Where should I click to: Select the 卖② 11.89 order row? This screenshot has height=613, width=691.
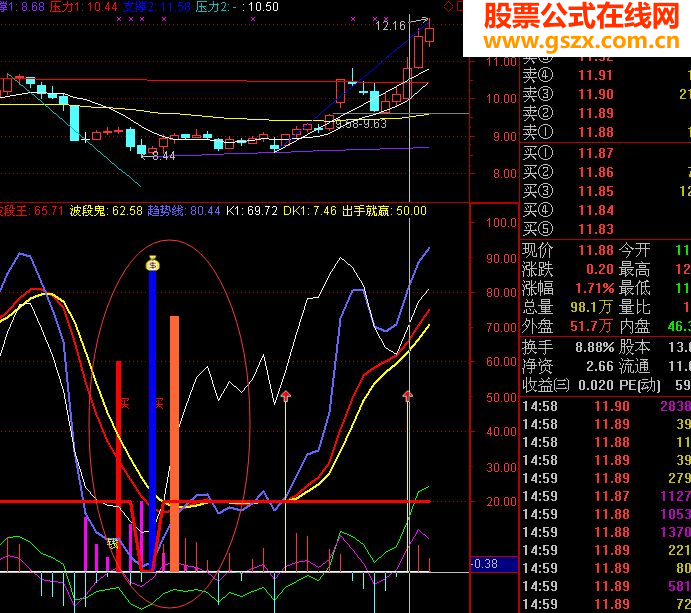(x=606, y=113)
